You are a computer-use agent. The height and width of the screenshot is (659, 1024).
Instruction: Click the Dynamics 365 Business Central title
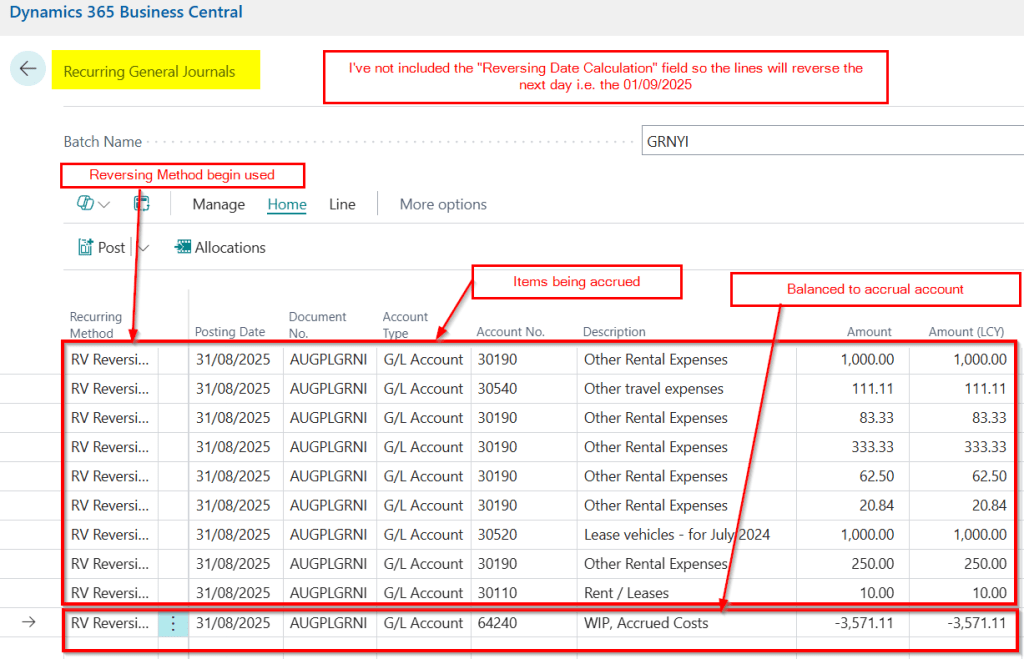126,13
